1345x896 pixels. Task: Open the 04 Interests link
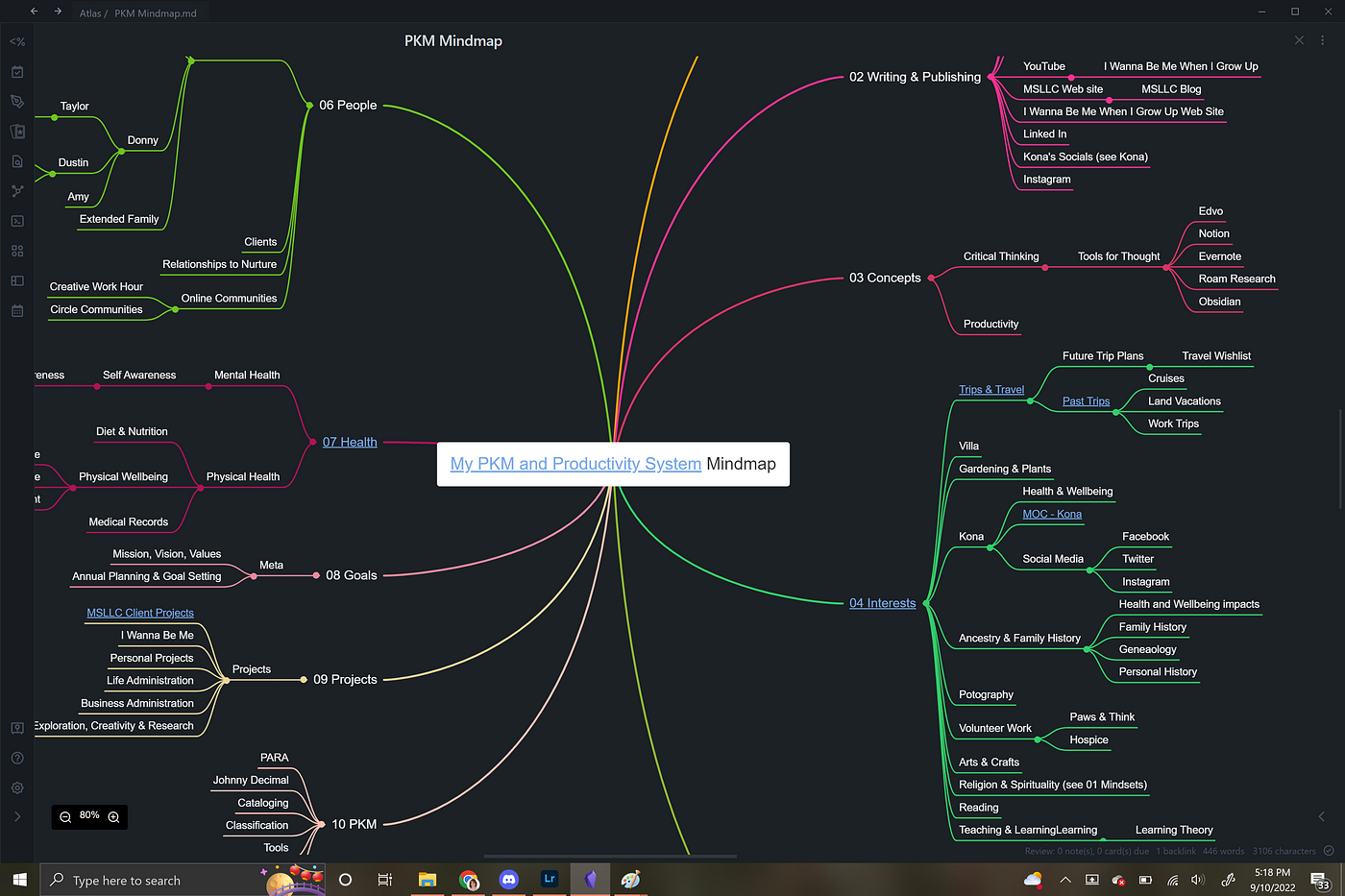(x=883, y=603)
